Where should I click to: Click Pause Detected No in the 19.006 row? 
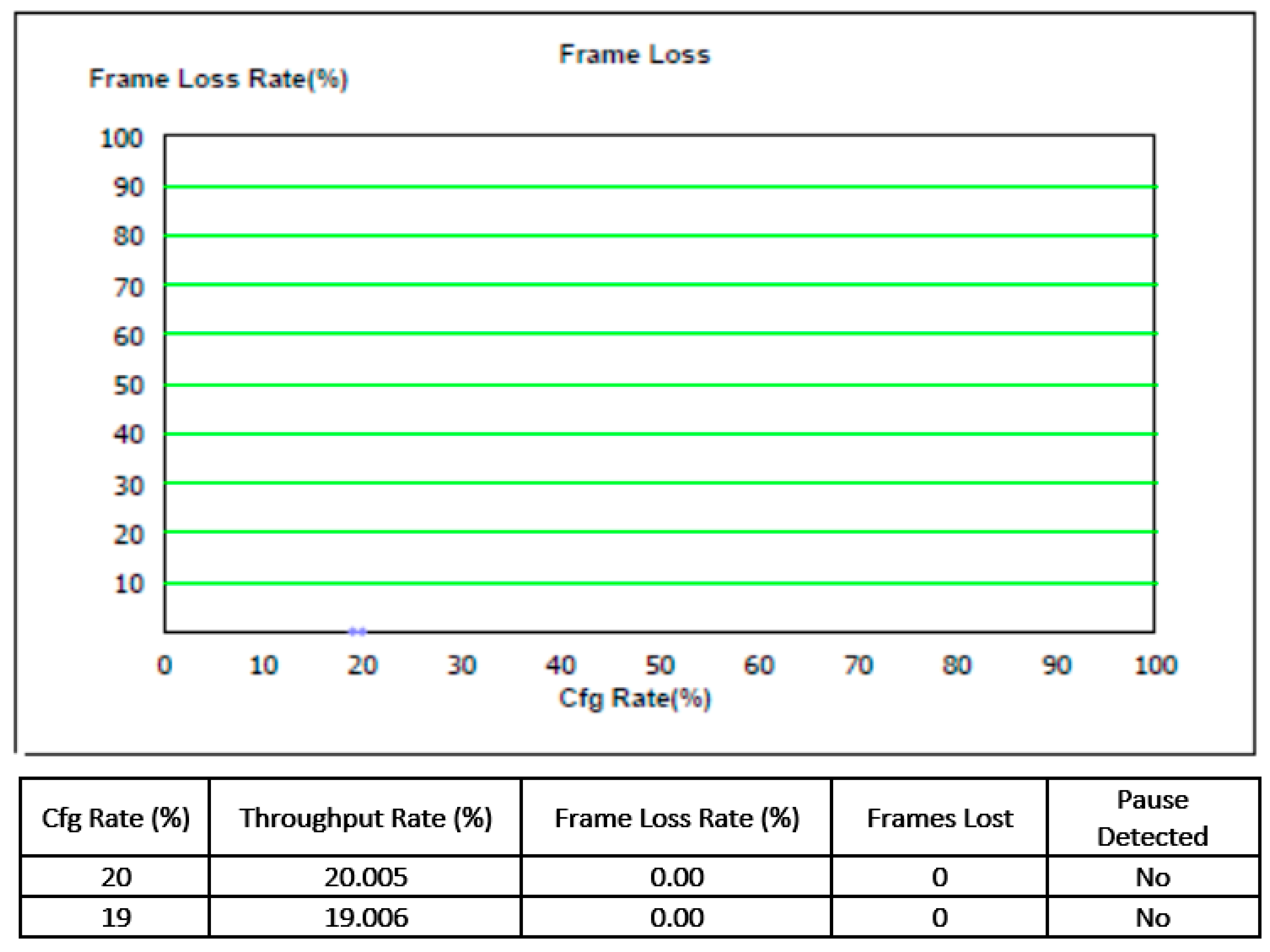pos(1154,918)
